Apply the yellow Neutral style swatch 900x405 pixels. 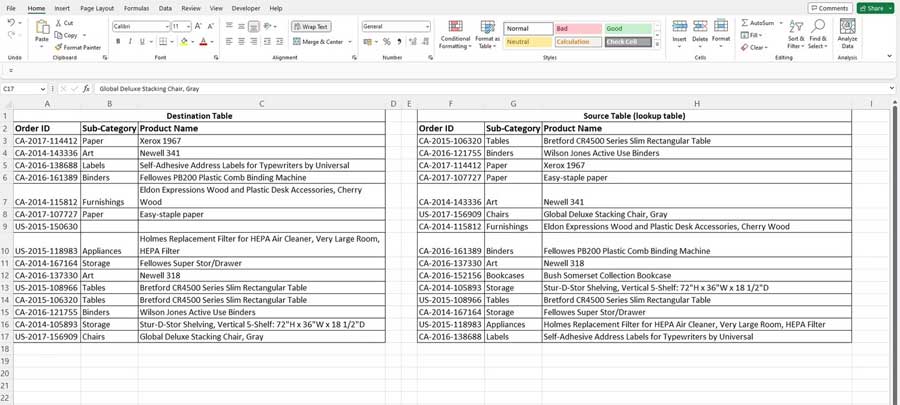pos(528,42)
